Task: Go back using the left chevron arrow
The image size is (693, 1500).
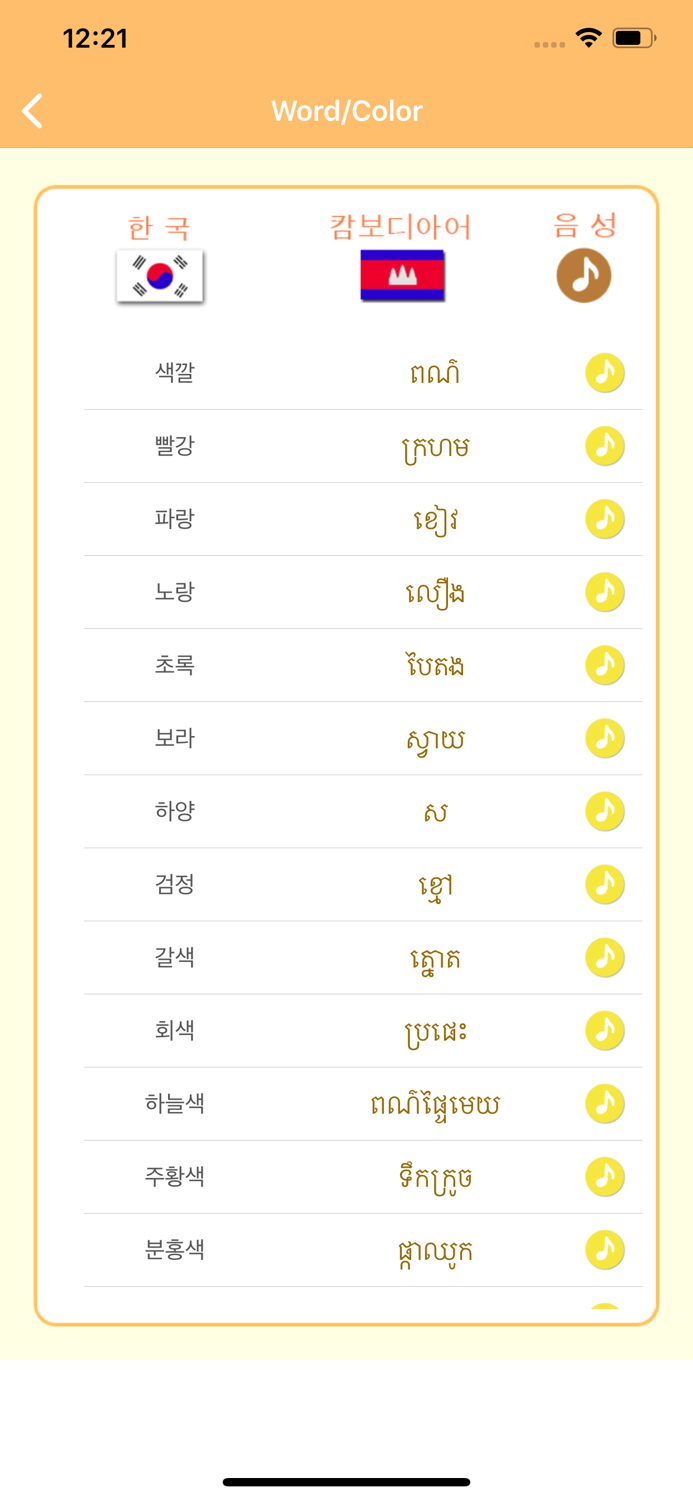Action: [31, 110]
